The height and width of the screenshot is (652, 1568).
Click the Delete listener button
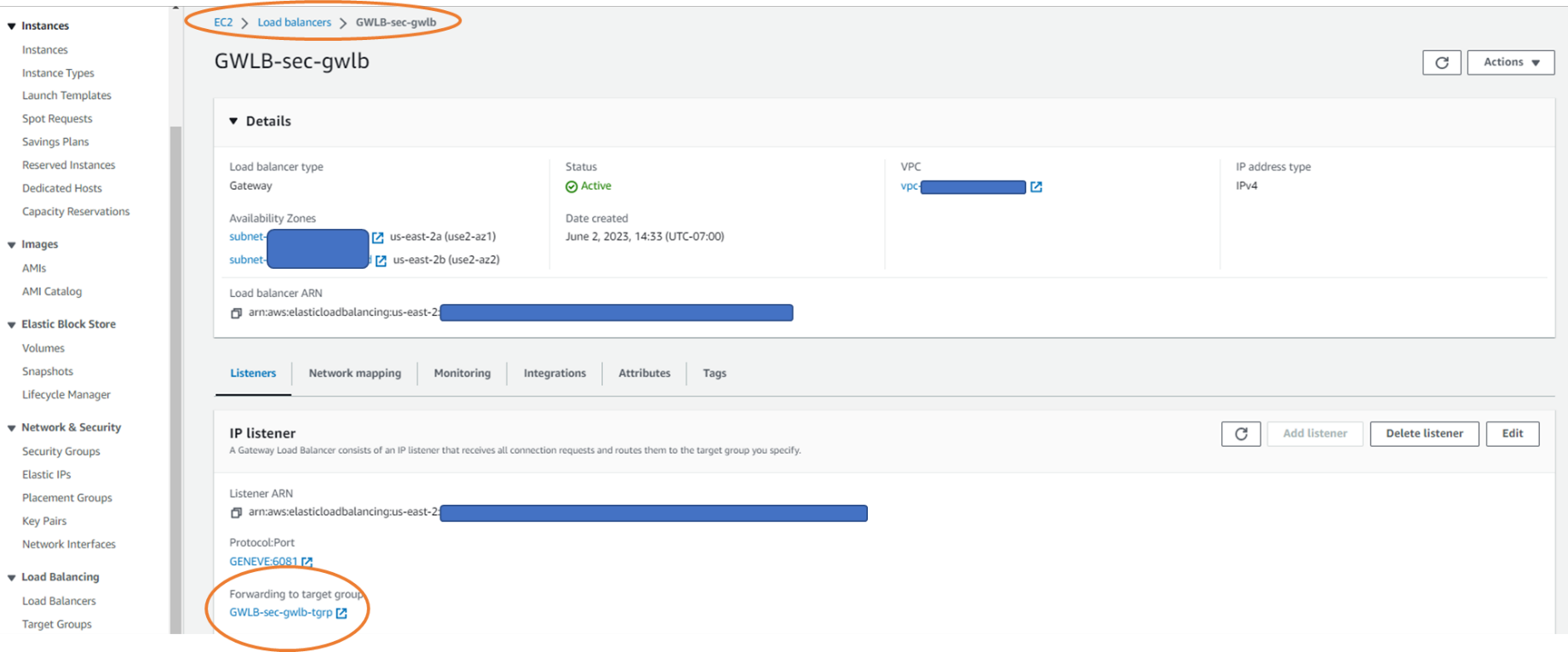(1424, 433)
